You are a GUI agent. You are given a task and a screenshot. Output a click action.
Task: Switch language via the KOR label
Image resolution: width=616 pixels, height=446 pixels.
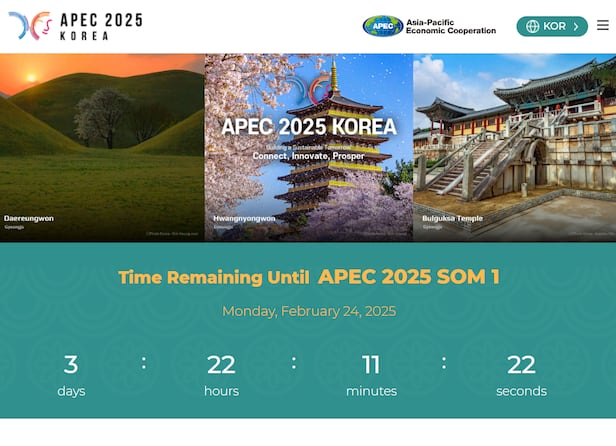pos(554,26)
